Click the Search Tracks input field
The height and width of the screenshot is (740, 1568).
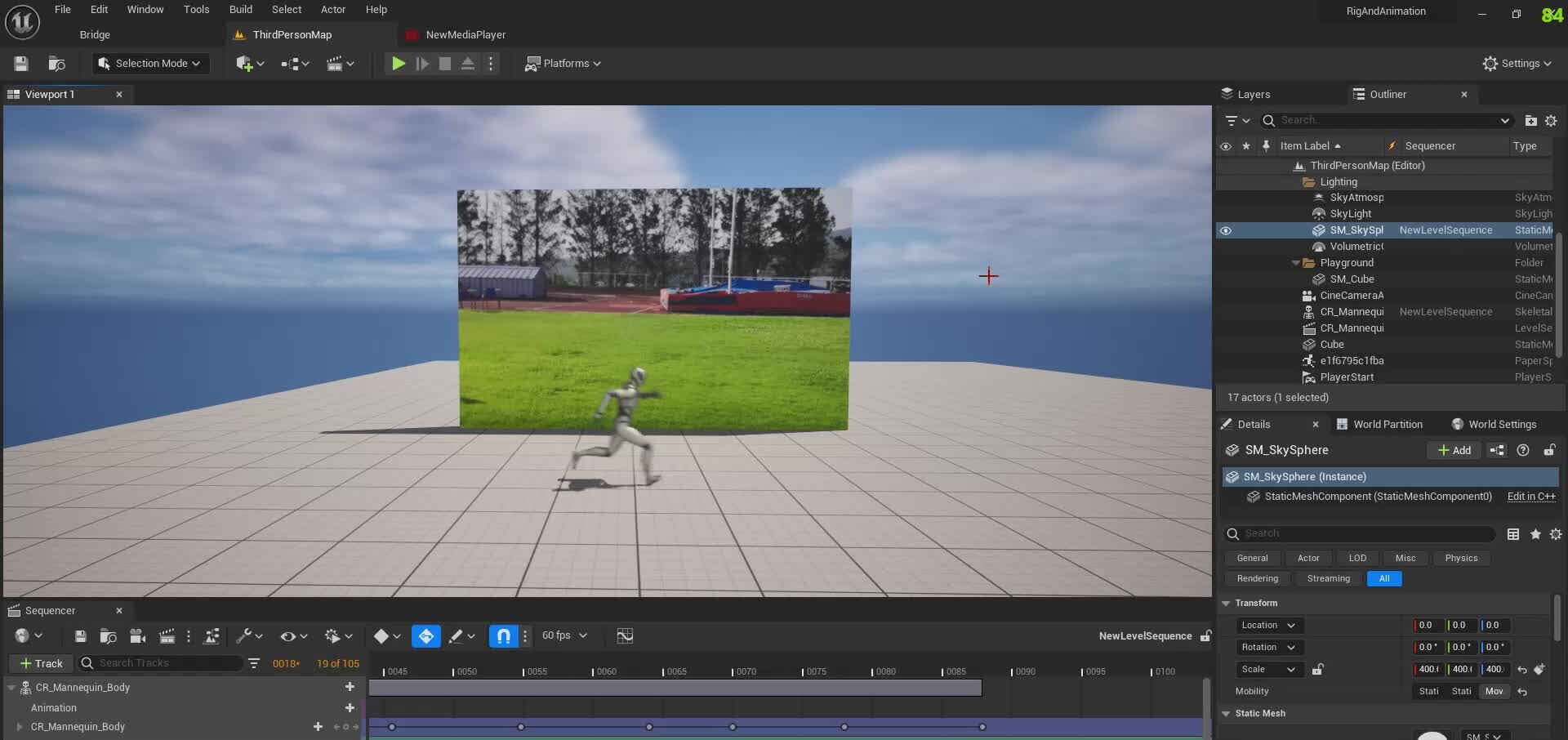159,663
